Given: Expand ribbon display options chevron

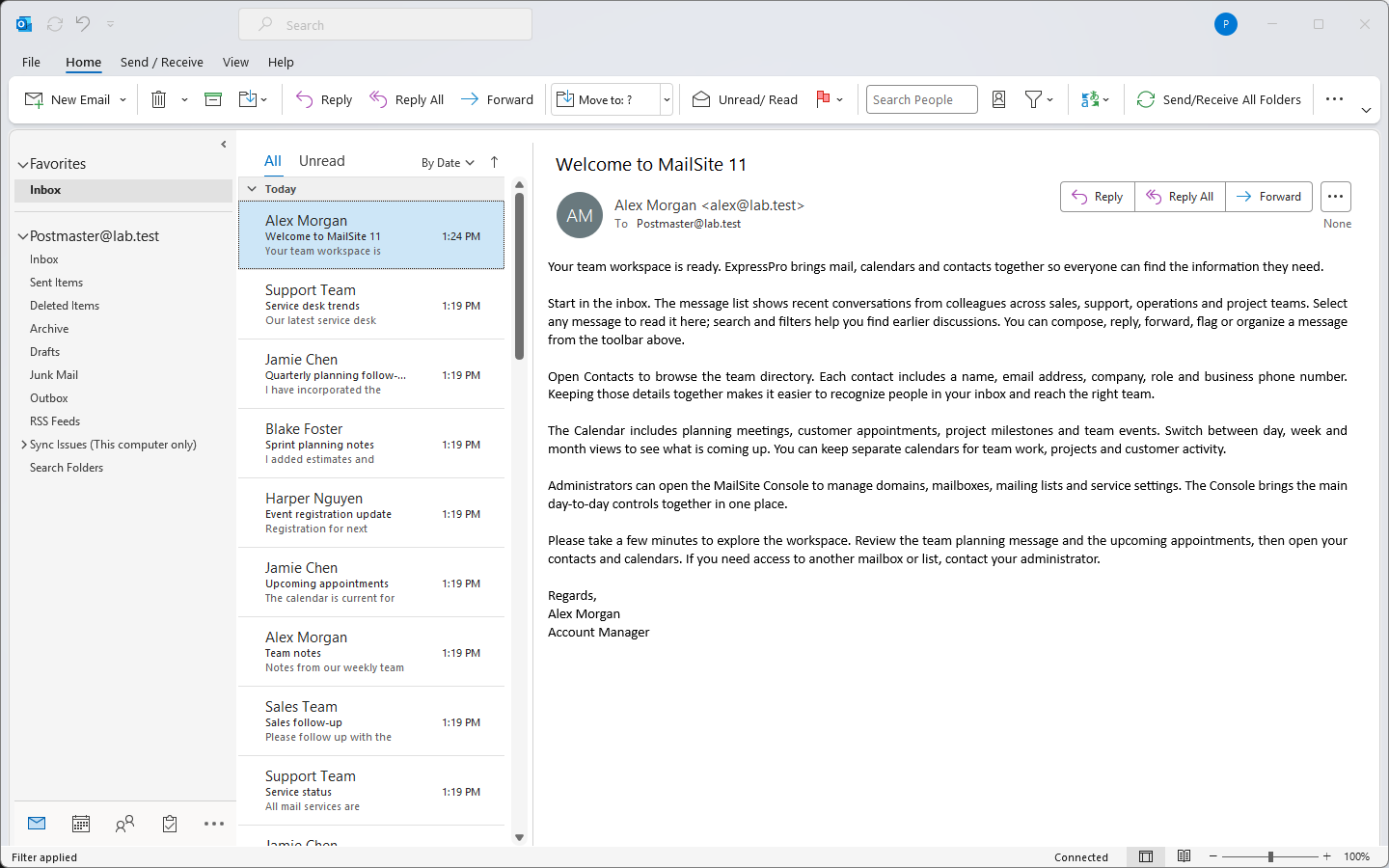Looking at the screenshot, I should click(1366, 110).
